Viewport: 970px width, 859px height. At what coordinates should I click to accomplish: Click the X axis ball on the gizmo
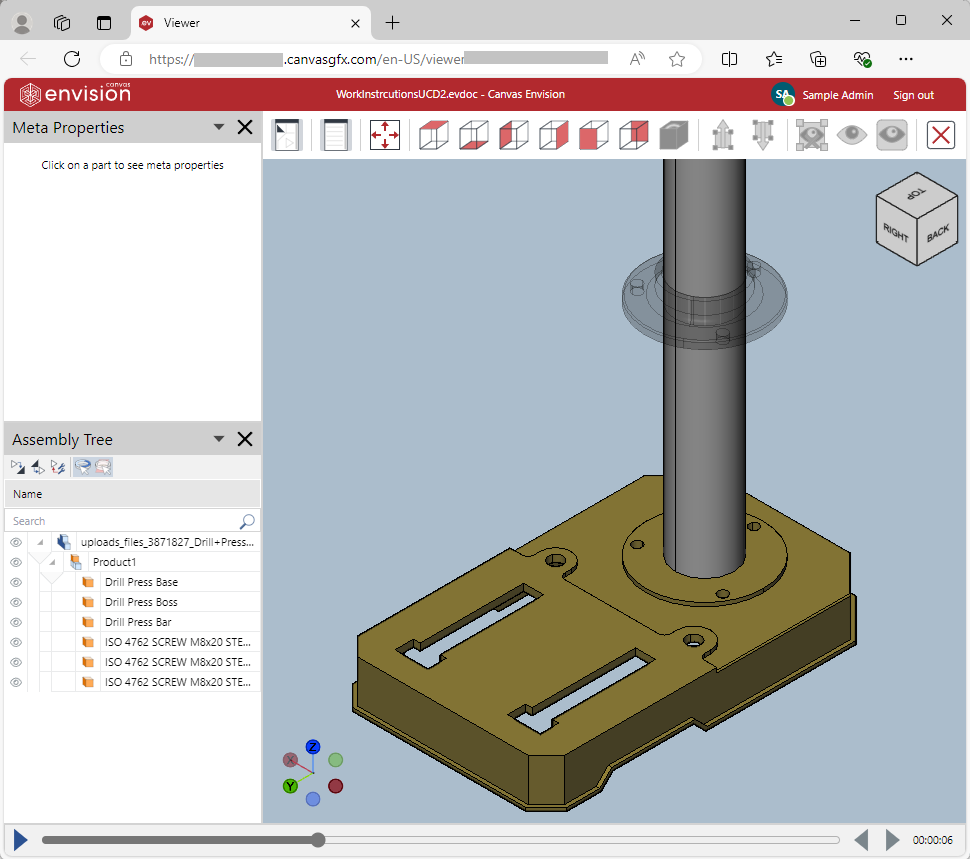pyautogui.click(x=290, y=760)
